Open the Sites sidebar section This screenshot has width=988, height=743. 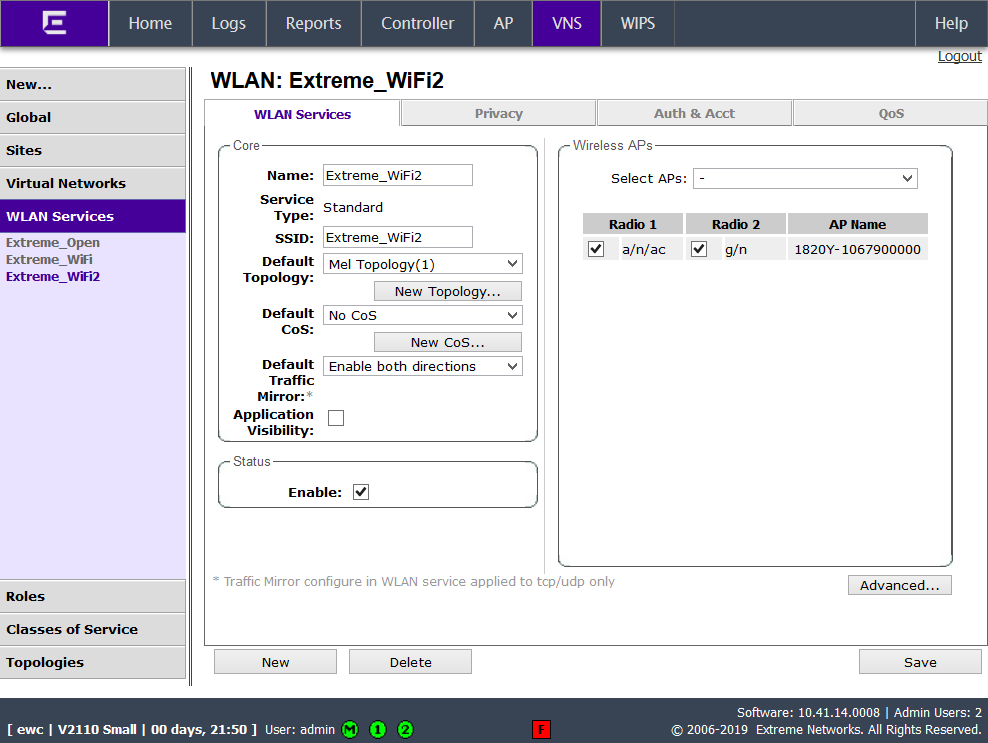93,151
